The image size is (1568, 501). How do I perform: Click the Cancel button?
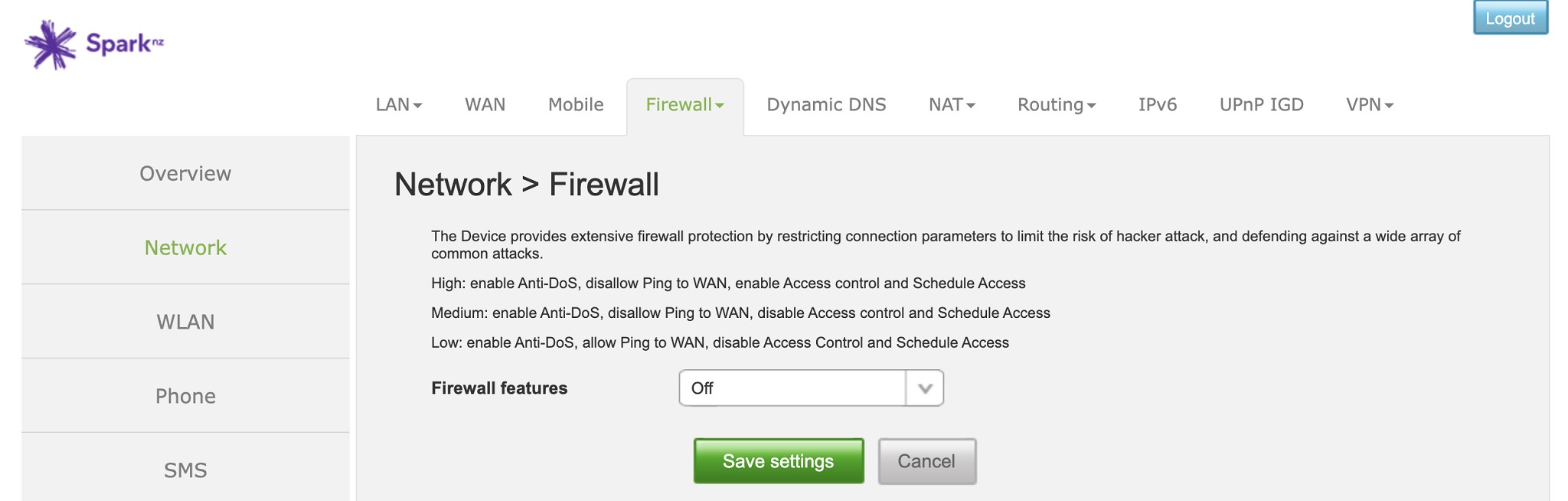click(926, 461)
